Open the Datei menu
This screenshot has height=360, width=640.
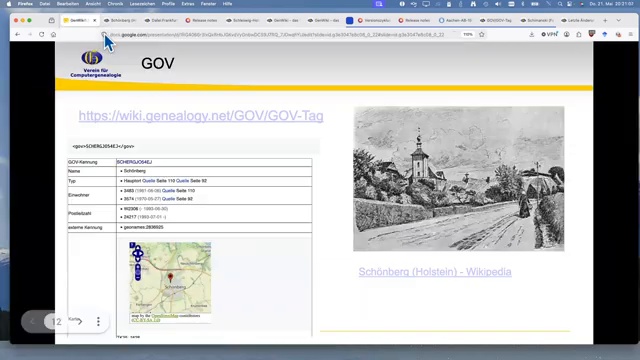click(x=45, y=4)
